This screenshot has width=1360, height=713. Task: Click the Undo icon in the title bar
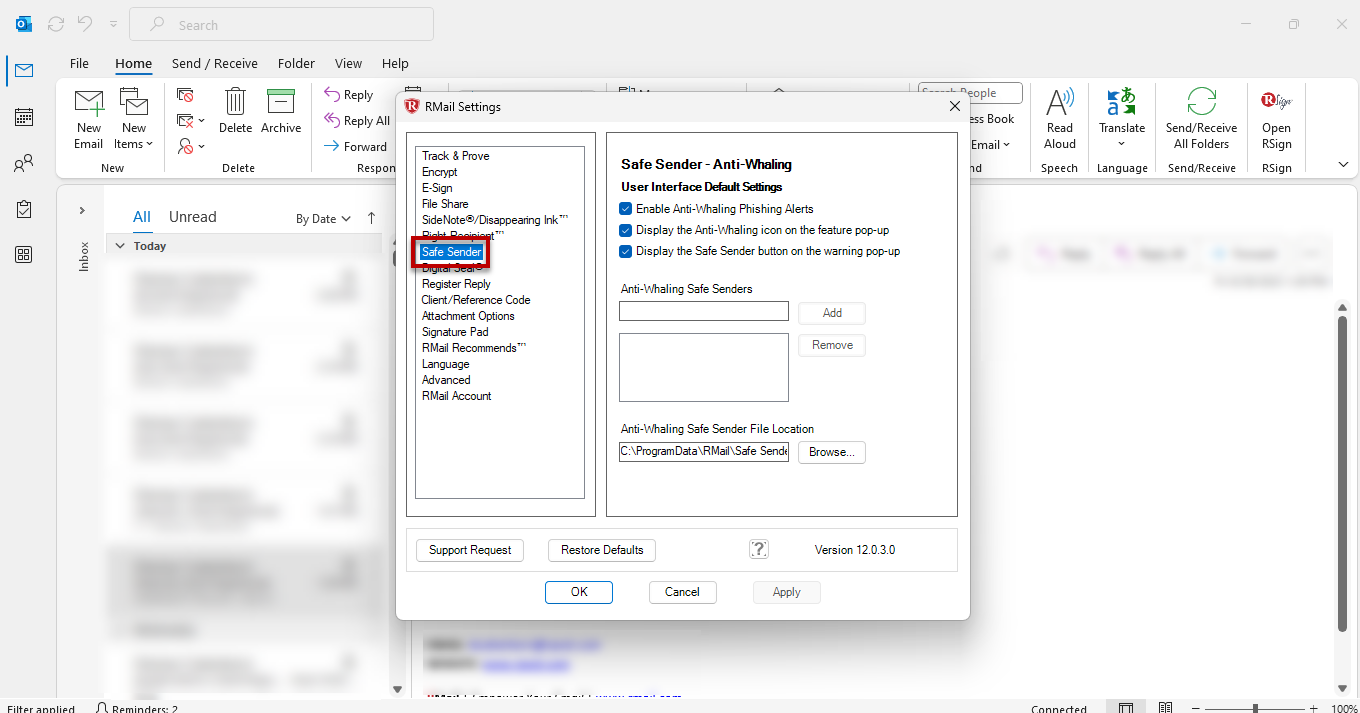coord(85,24)
